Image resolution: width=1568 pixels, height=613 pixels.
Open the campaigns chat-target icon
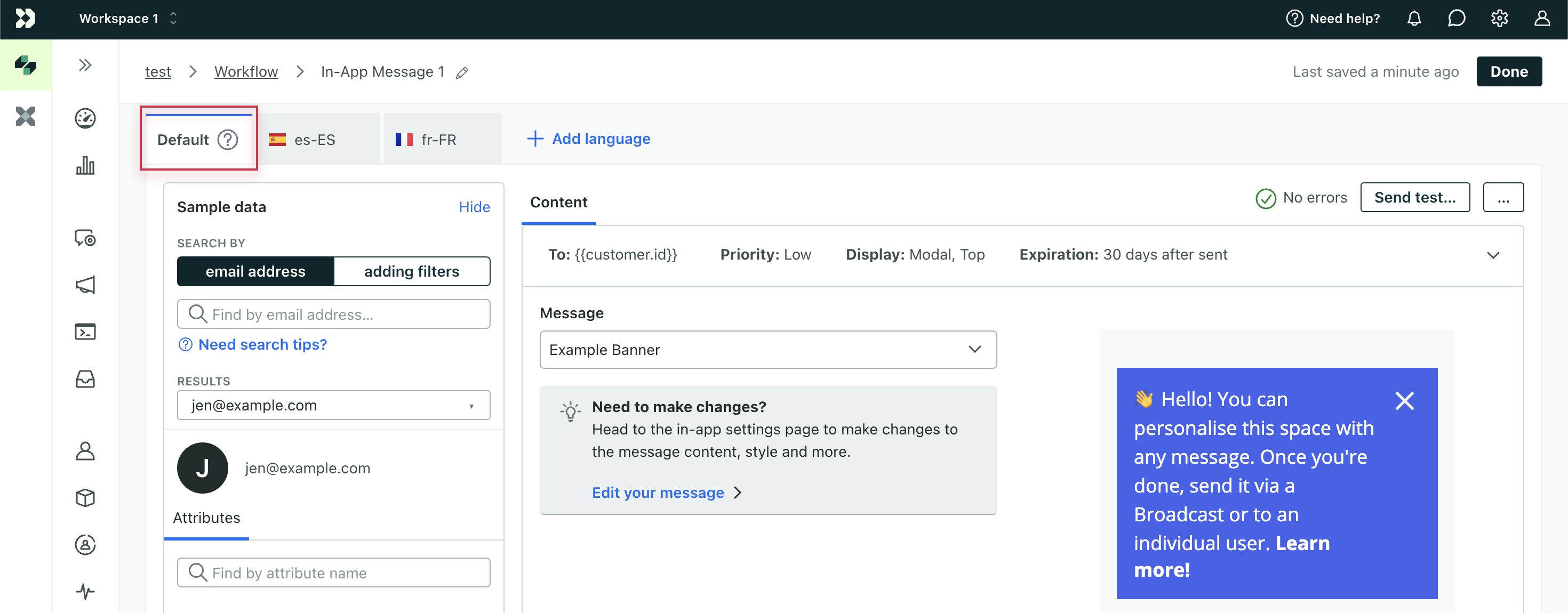tap(85, 237)
